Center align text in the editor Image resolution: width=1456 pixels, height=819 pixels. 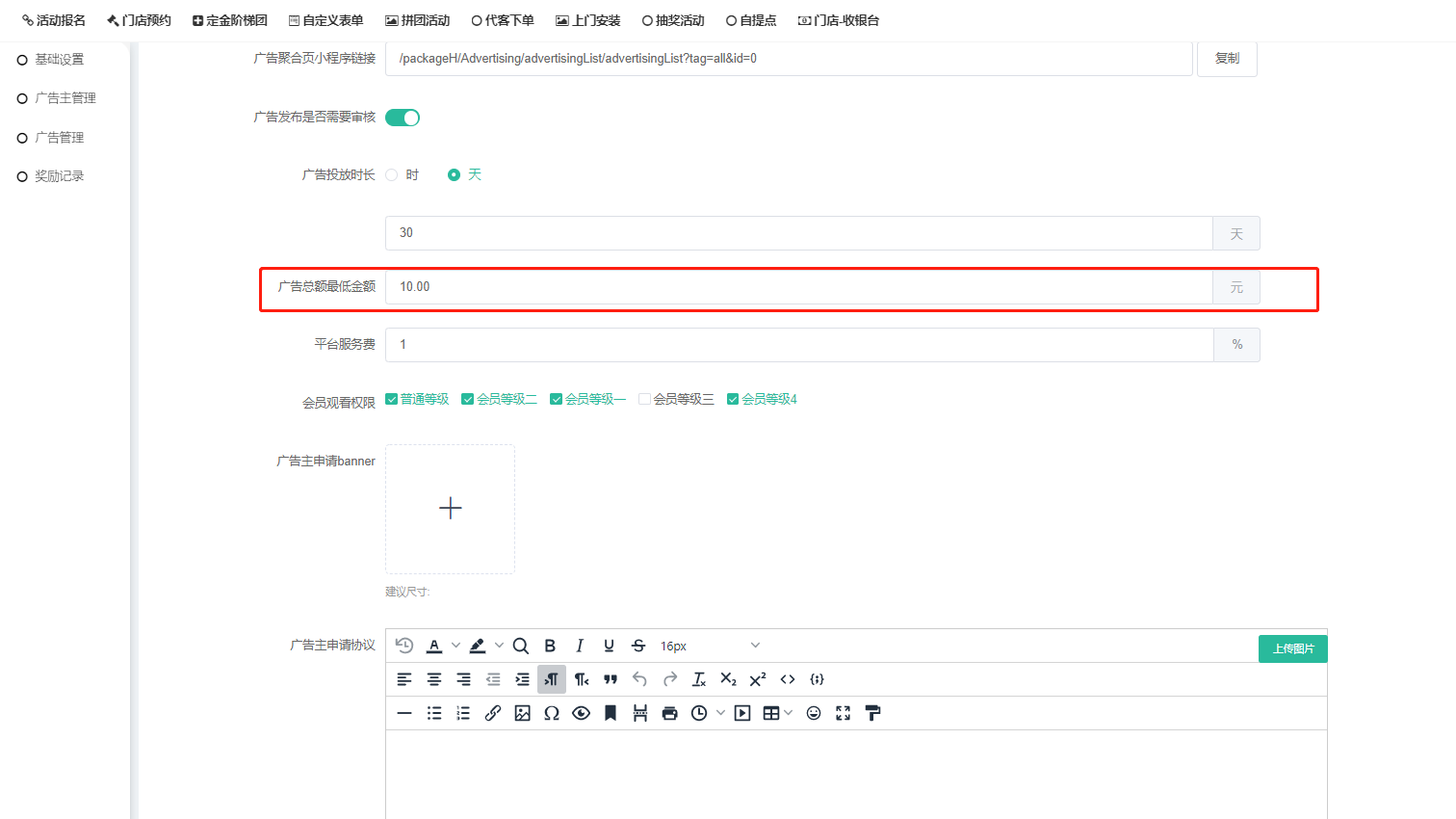coord(434,679)
